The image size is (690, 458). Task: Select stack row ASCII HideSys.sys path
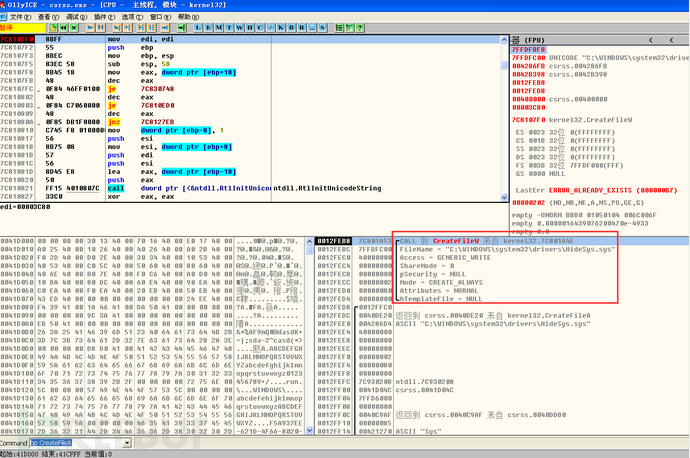(503, 324)
